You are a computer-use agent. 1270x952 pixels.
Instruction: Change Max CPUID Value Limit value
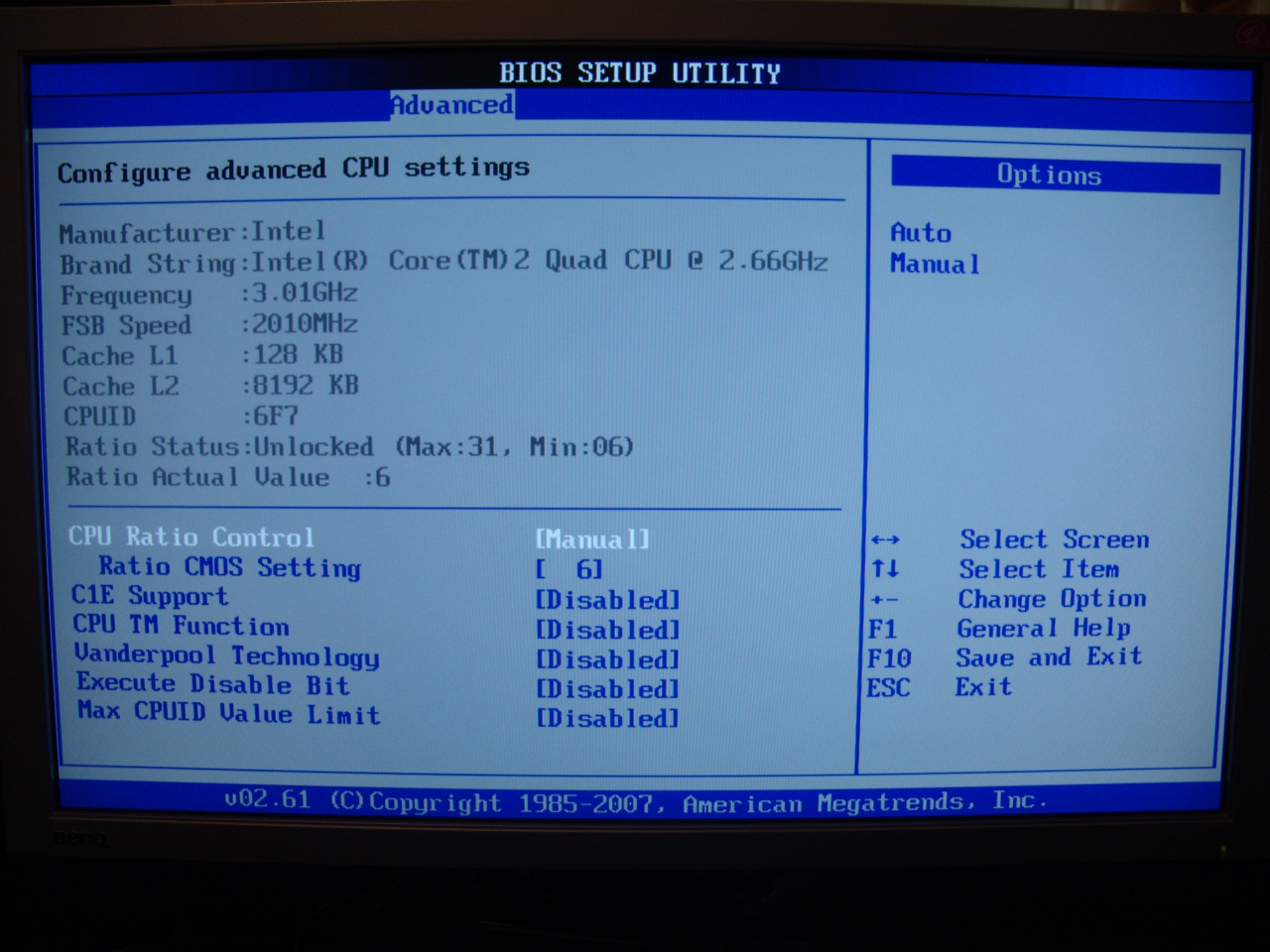[x=607, y=718]
